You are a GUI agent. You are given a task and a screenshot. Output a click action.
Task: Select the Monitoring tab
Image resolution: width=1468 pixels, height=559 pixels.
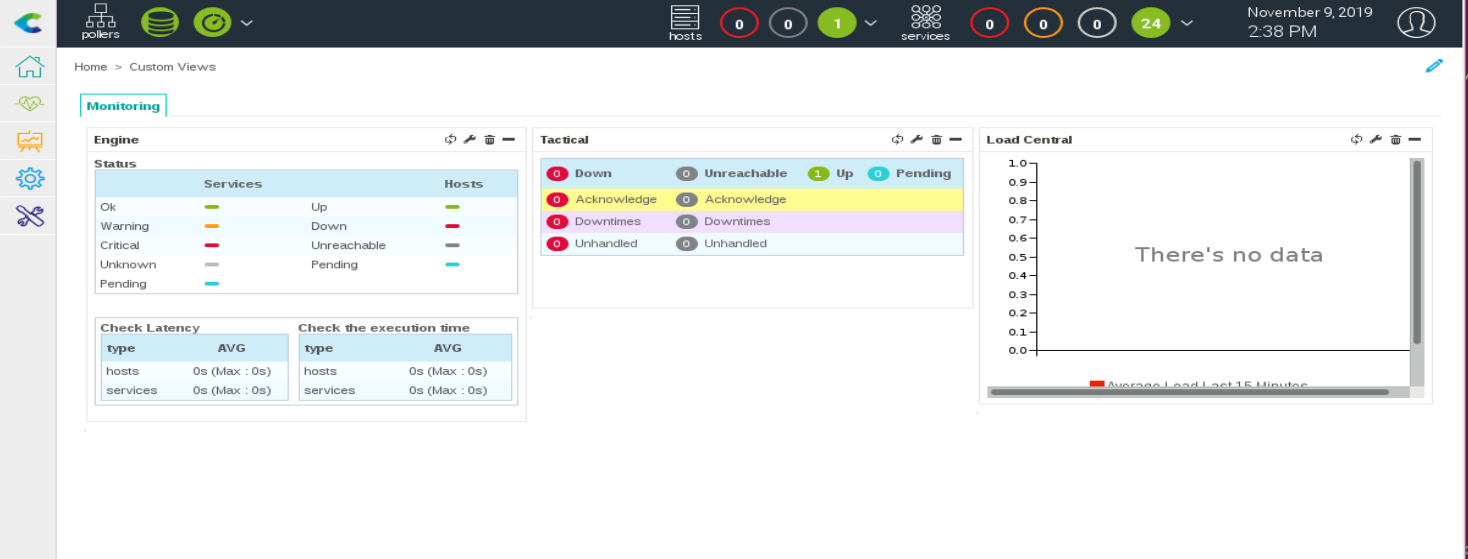pos(123,106)
